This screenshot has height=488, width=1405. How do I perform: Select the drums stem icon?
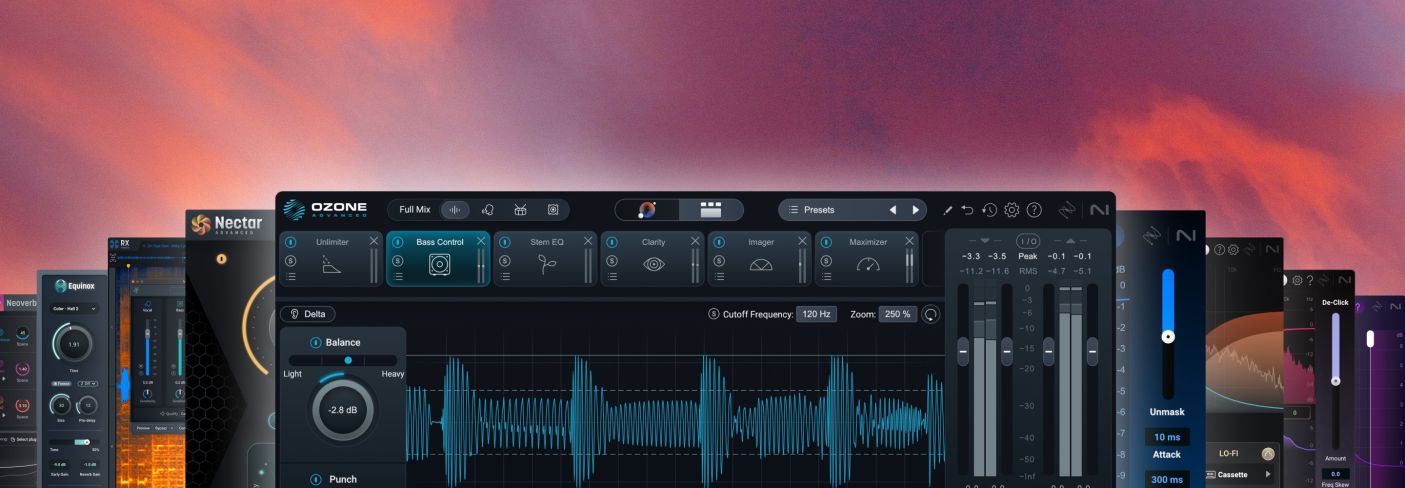(x=520, y=210)
